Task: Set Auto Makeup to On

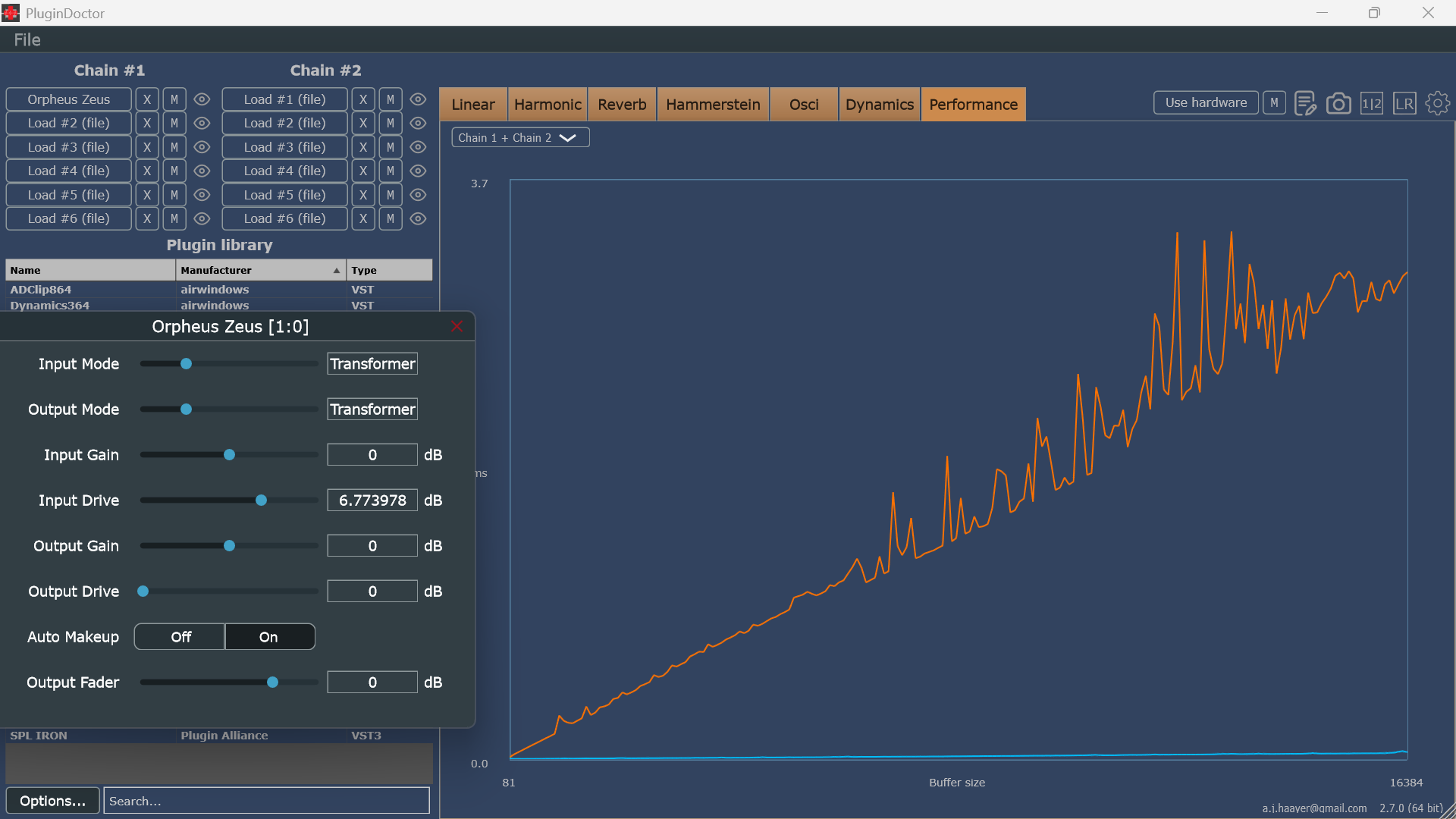Action: coord(269,637)
